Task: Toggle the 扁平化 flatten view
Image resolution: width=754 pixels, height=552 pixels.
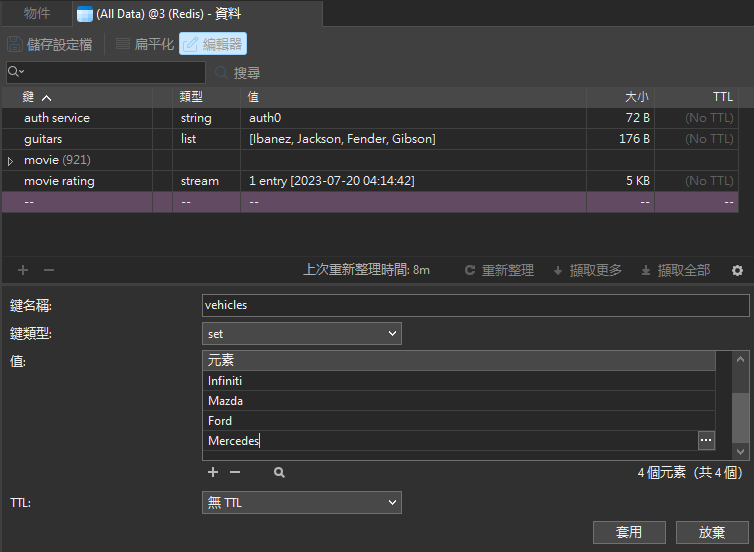Action: pos(144,44)
